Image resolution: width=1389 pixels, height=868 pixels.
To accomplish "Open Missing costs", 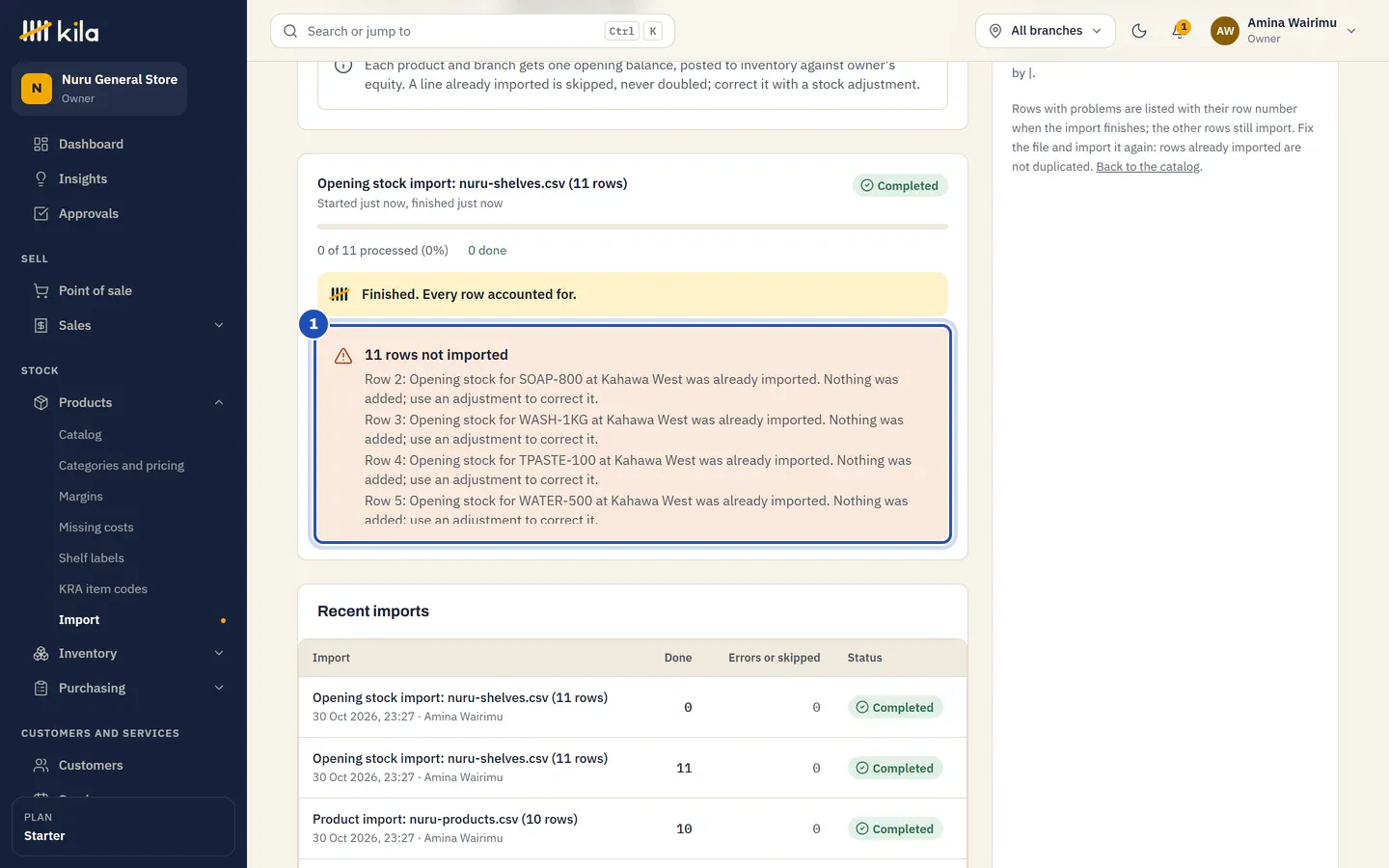I will (x=96, y=527).
